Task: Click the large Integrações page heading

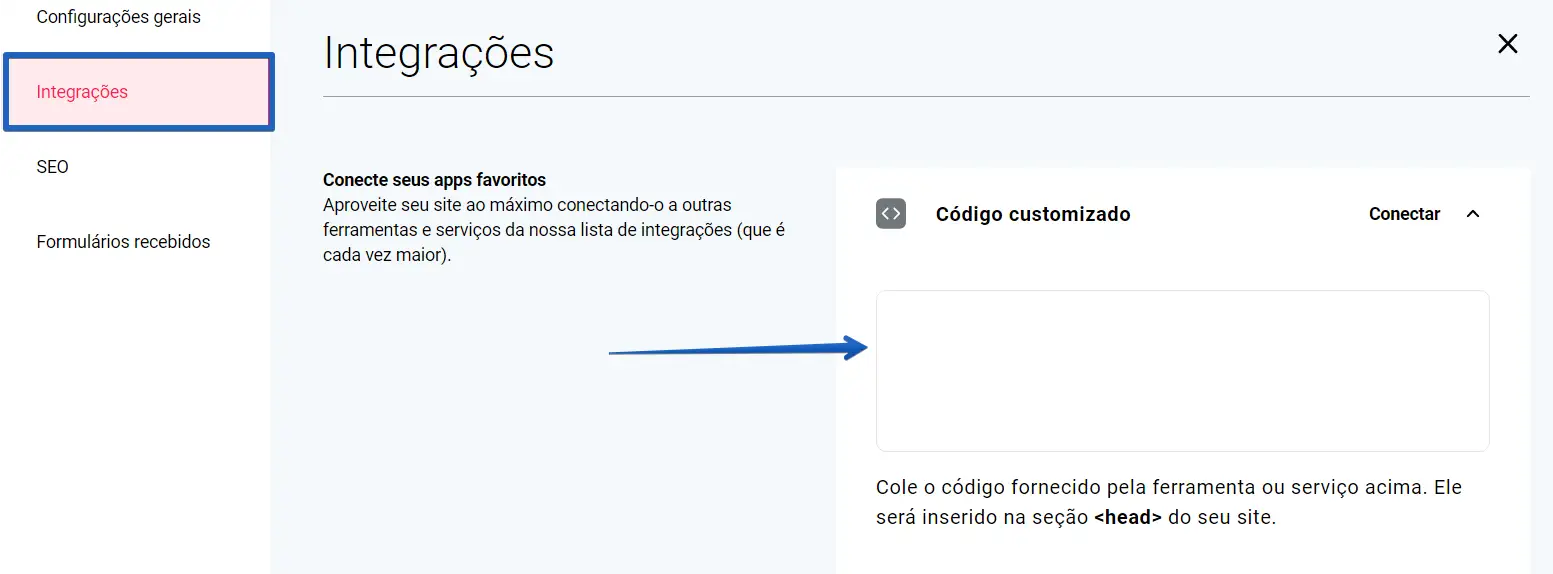Action: click(x=438, y=53)
